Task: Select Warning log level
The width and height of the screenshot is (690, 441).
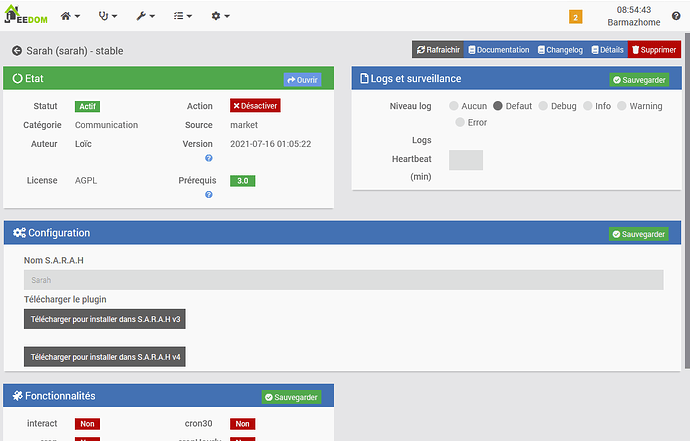Action: click(621, 106)
